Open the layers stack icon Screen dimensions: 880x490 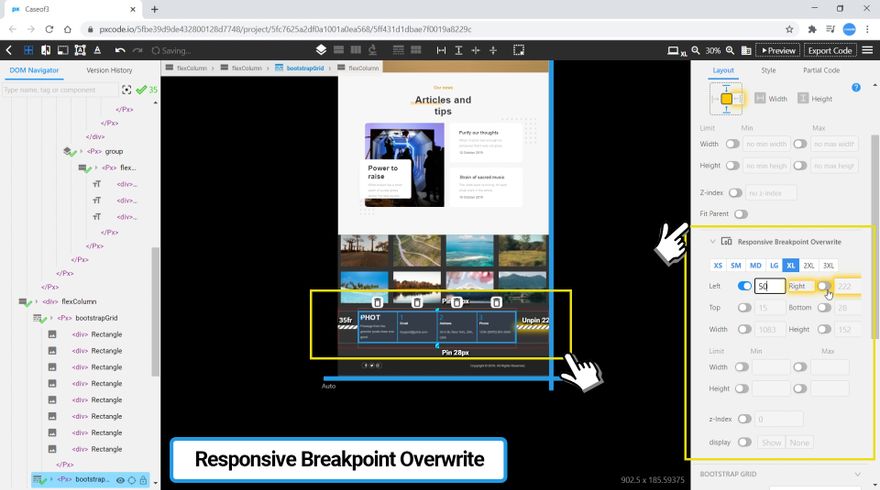click(x=321, y=50)
